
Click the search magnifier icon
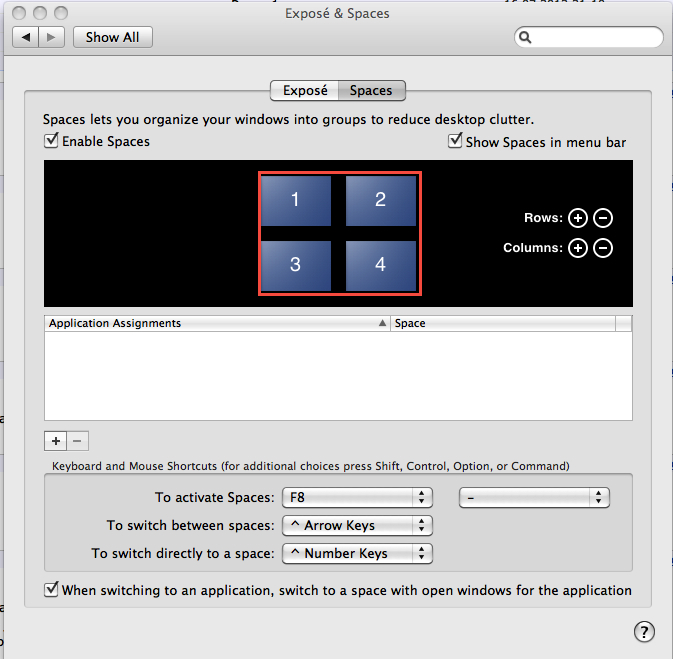pos(525,37)
